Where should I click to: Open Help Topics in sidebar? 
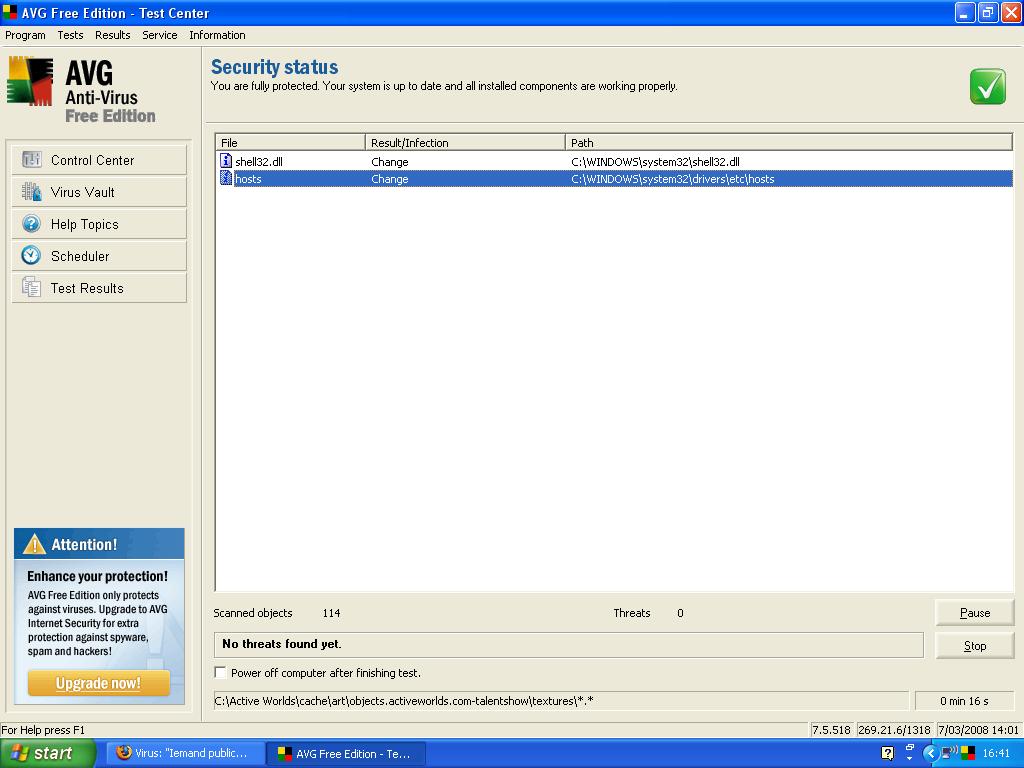click(99, 224)
